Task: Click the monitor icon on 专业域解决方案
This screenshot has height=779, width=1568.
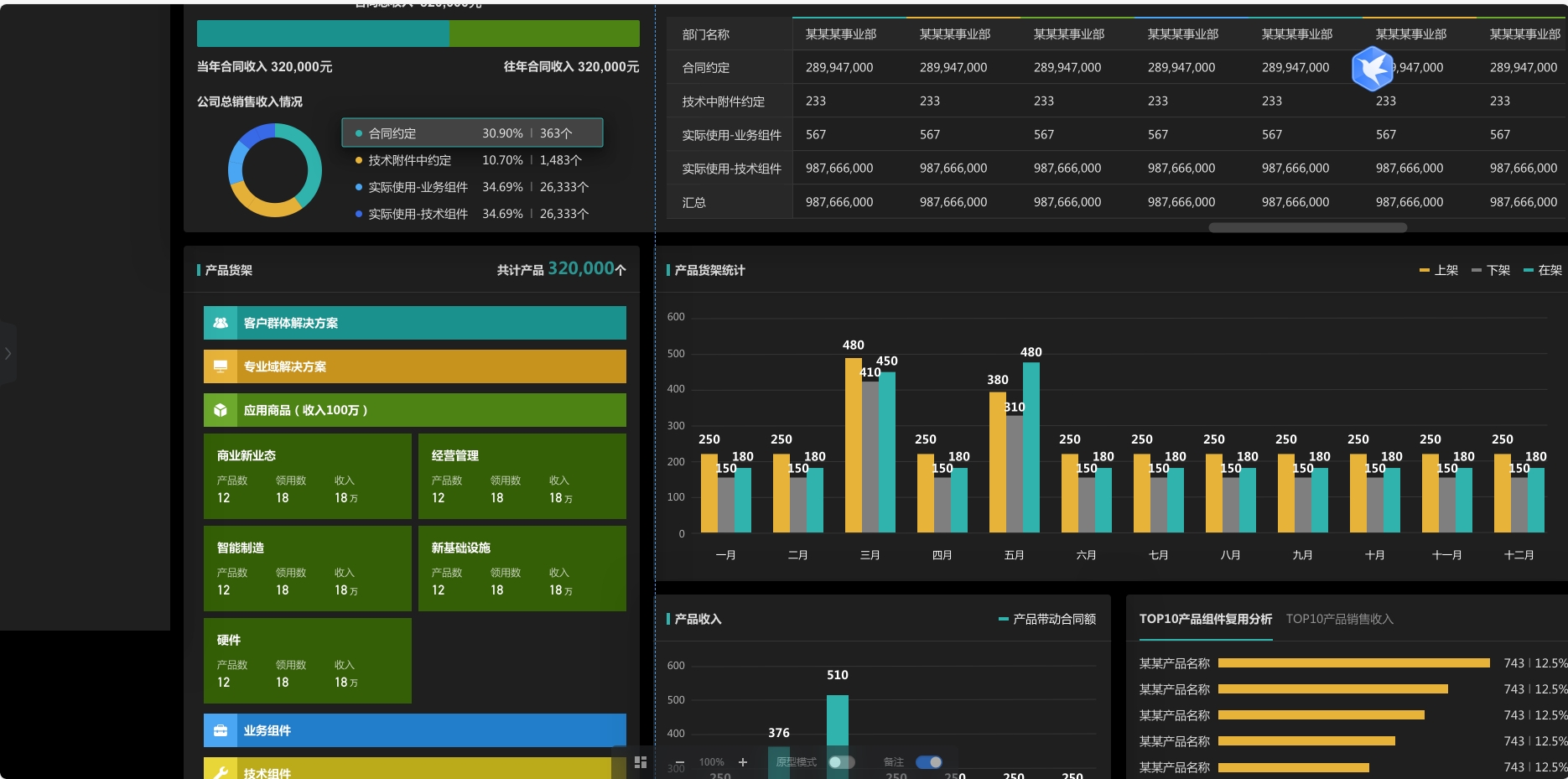Action: [x=221, y=366]
